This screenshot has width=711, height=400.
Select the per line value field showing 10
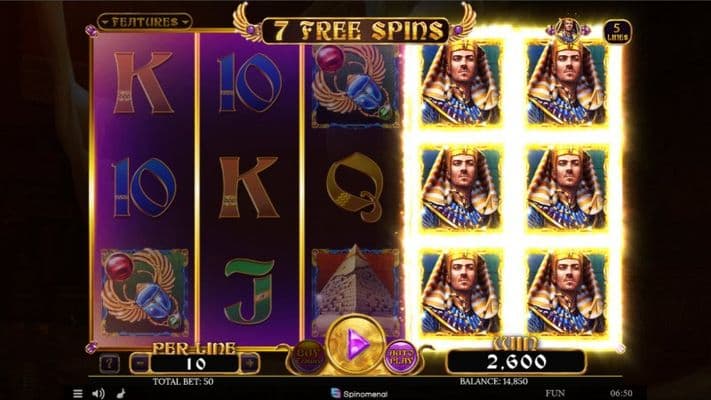coord(195,363)
